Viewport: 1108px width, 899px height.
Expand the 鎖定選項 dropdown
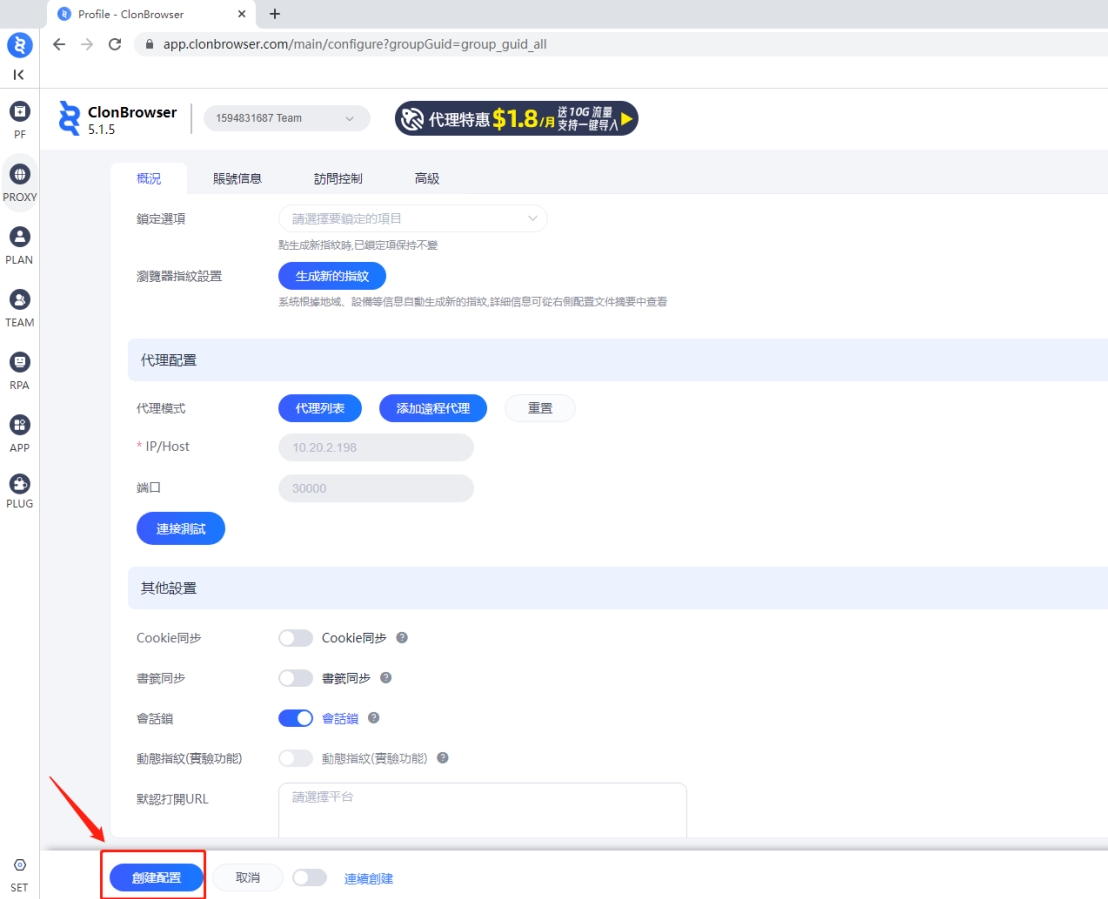tap(412, 218)
